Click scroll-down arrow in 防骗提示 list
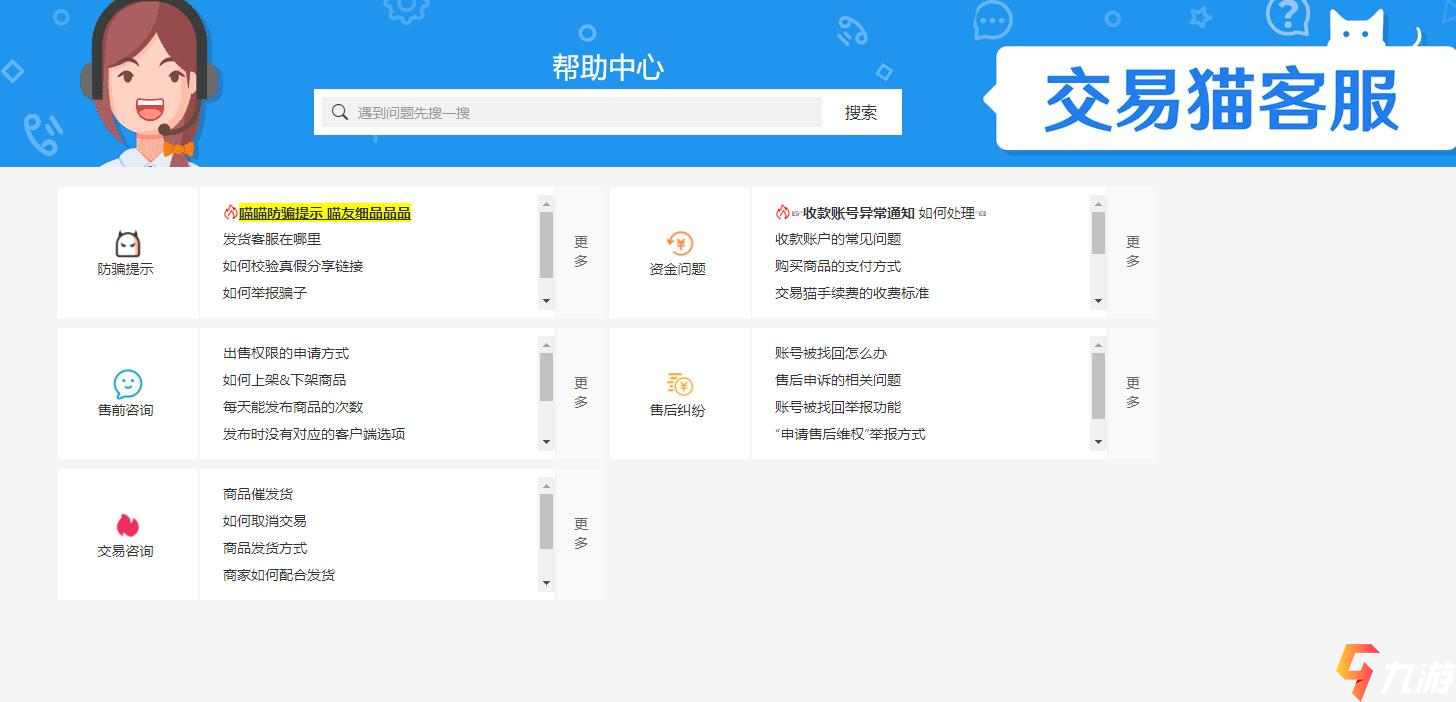 pyautogui.click(x=546, y=301)
